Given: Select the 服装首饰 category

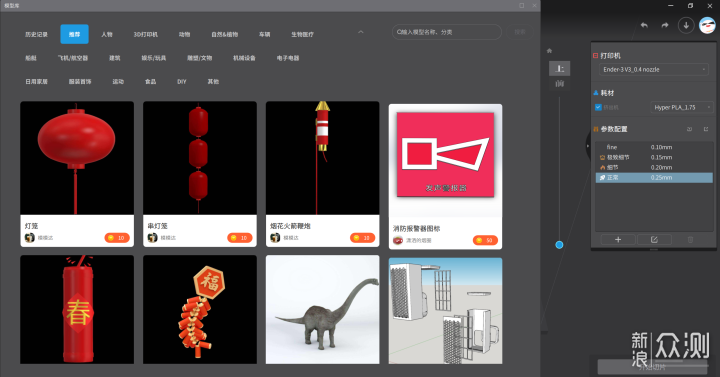Looking at the screenshot, I should tap(80, 81).
